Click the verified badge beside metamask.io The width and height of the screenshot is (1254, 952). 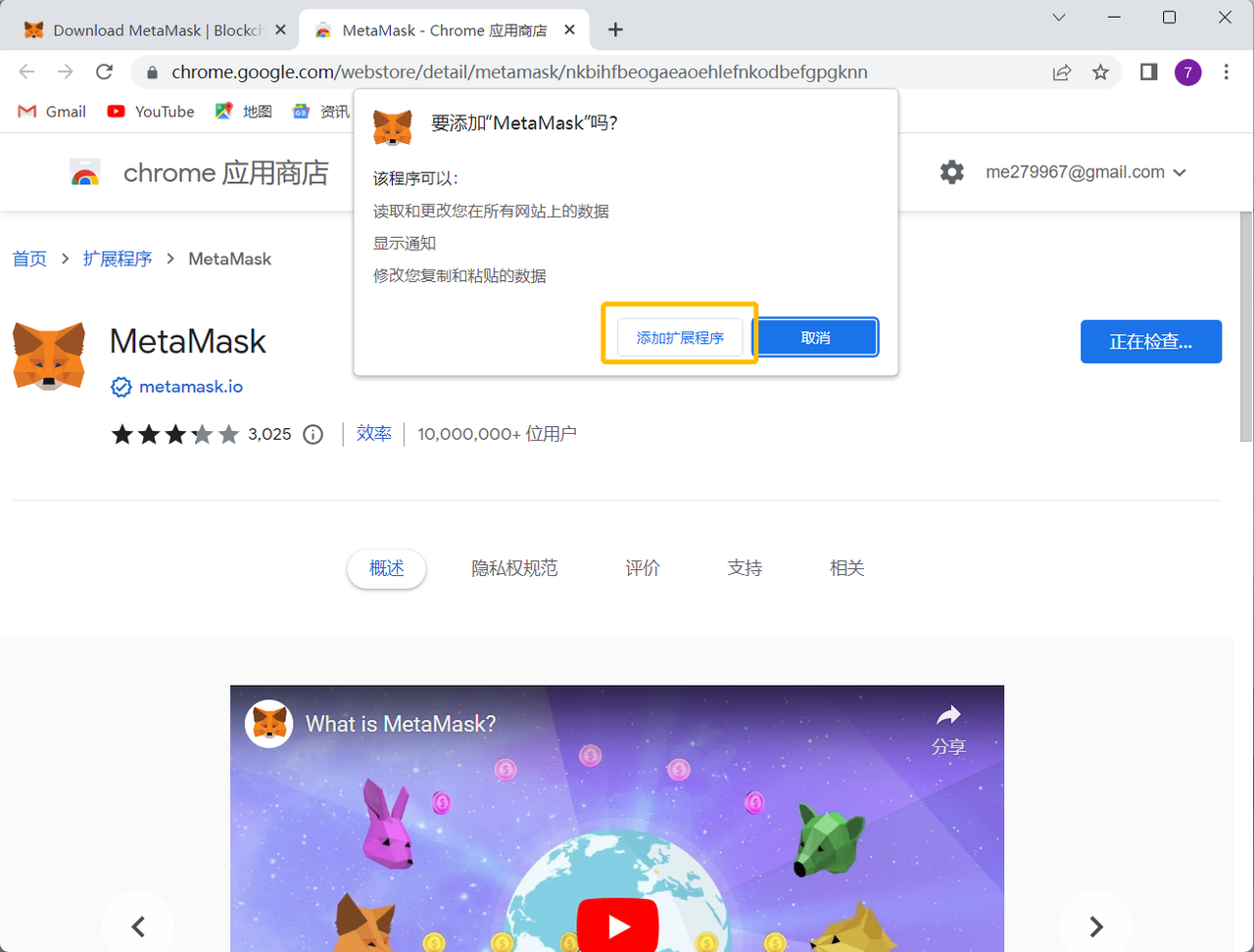121,387
